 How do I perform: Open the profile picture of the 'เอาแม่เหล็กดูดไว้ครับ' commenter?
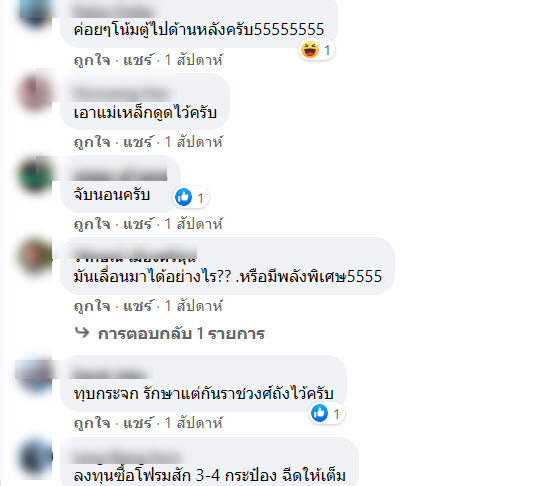[35, 91]
